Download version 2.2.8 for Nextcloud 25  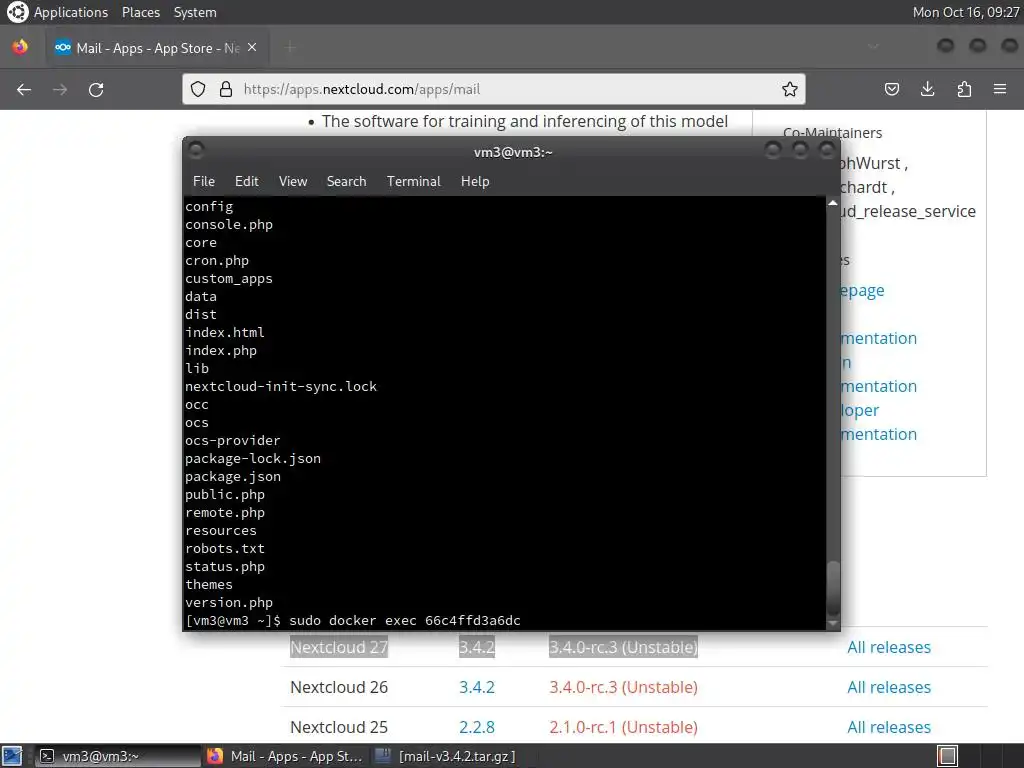click(x=477, y=727)
